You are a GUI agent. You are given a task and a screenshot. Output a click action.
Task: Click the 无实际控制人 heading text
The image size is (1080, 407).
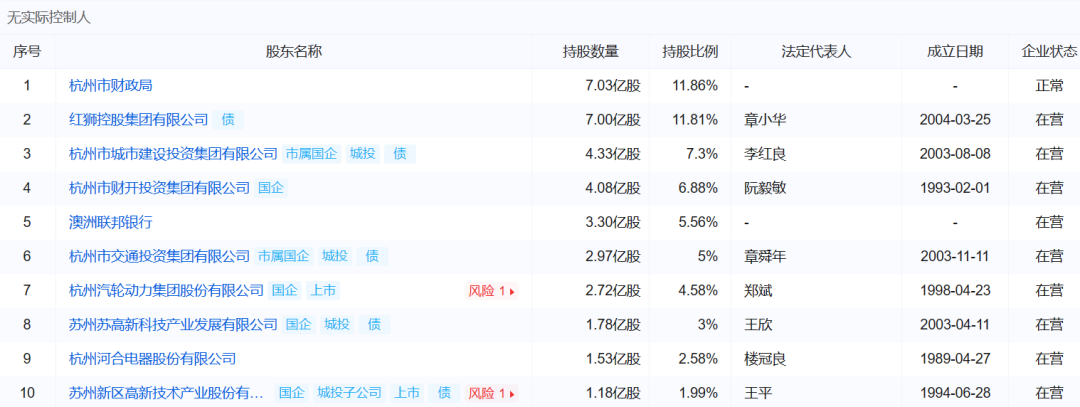click(x=49, y=18)
